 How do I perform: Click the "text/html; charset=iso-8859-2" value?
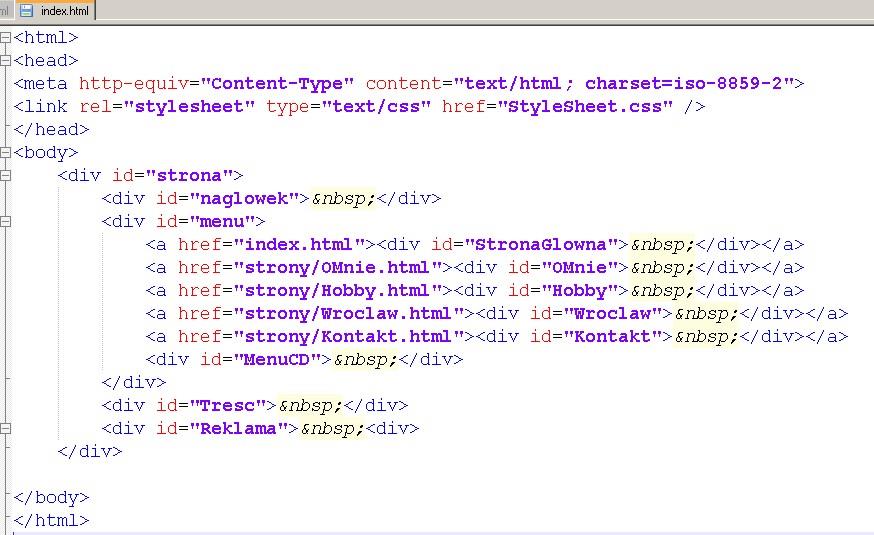[623, 84]
